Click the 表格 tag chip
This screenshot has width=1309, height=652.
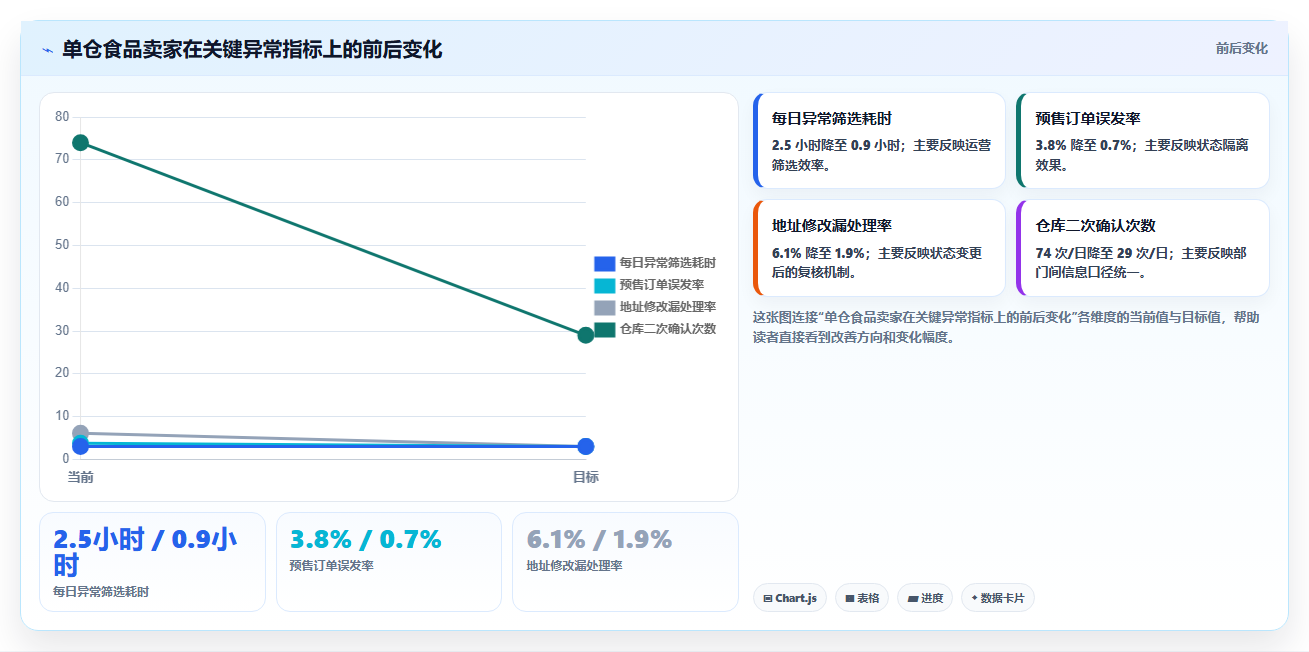[x=862, y=598]
